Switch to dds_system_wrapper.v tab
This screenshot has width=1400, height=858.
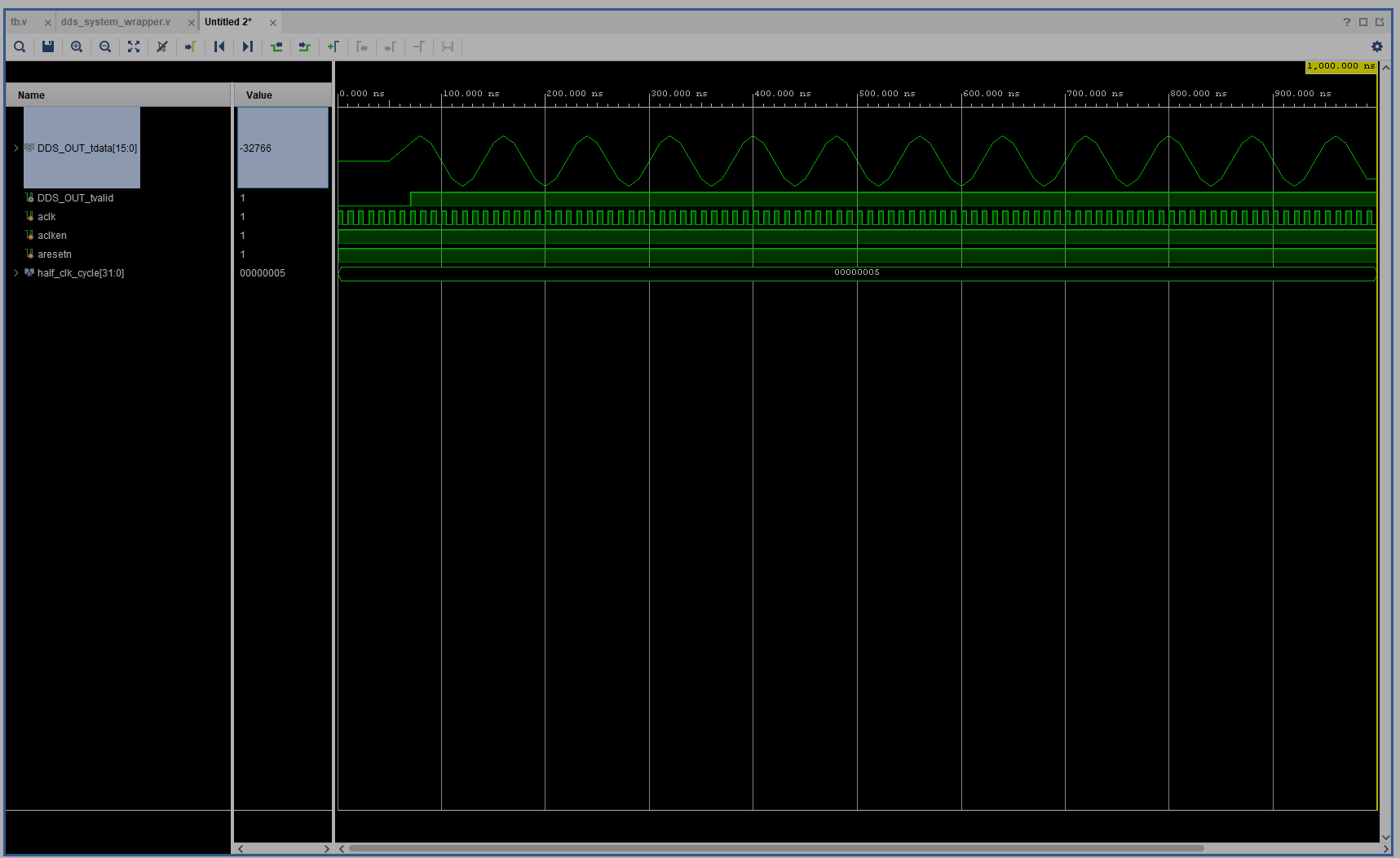[x=116, y=22]
